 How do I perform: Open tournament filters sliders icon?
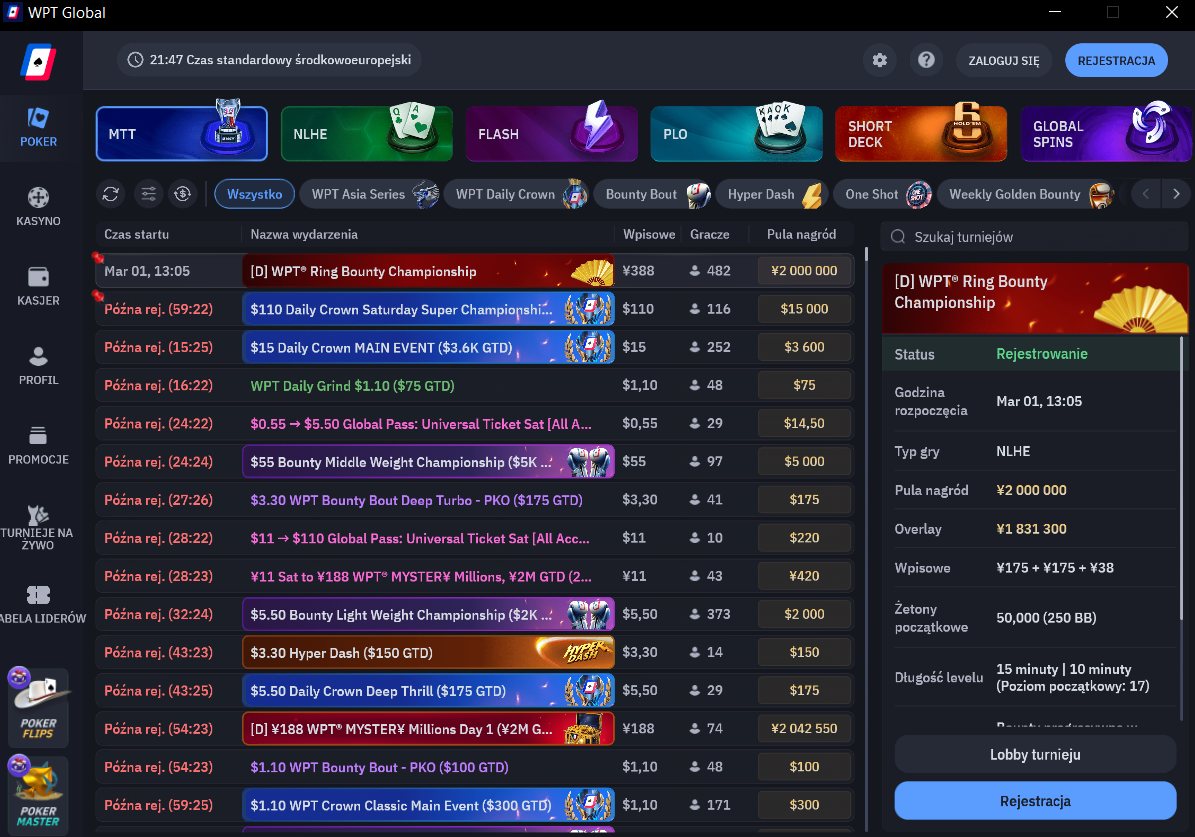tap(149, 194)
